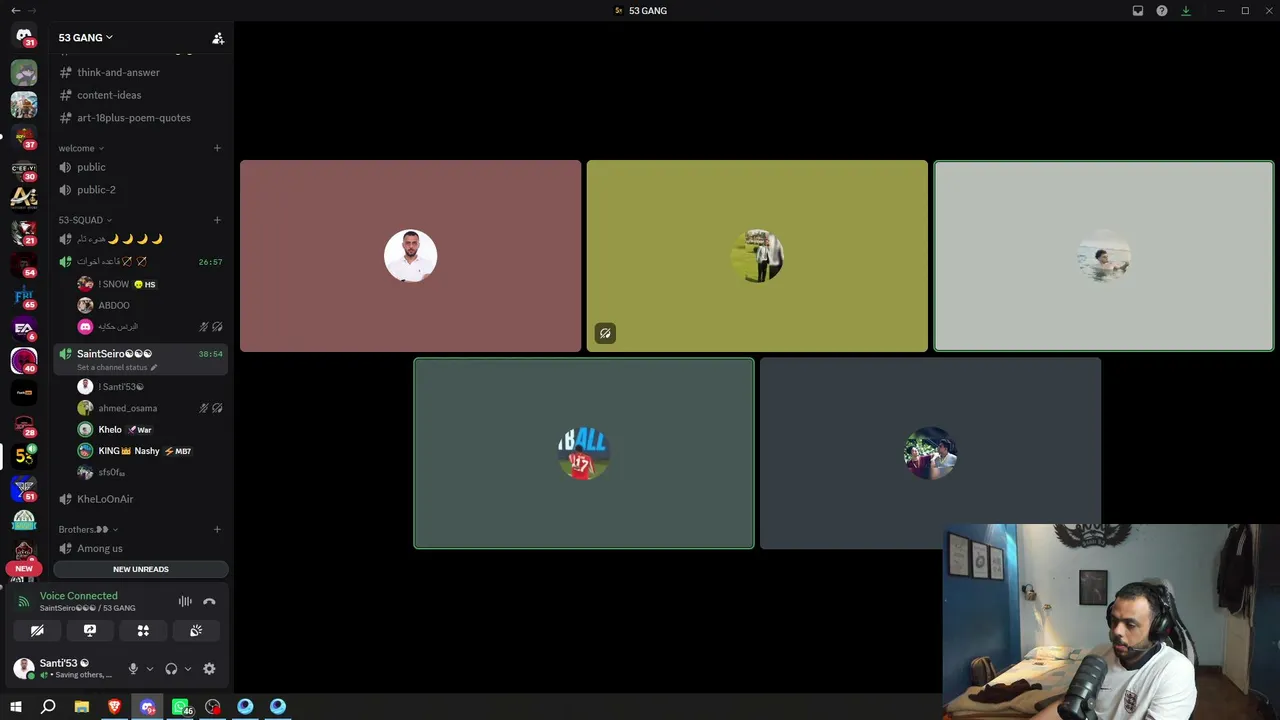1280x720 pixels.
Task: Toggle camera on in voice panel
Action: coord(37,631)
